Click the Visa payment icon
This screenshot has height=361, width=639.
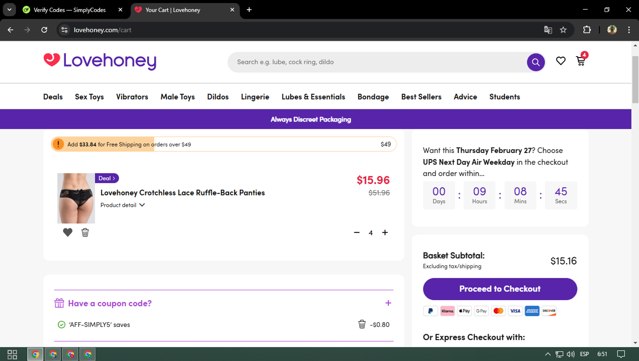[515, 311]
